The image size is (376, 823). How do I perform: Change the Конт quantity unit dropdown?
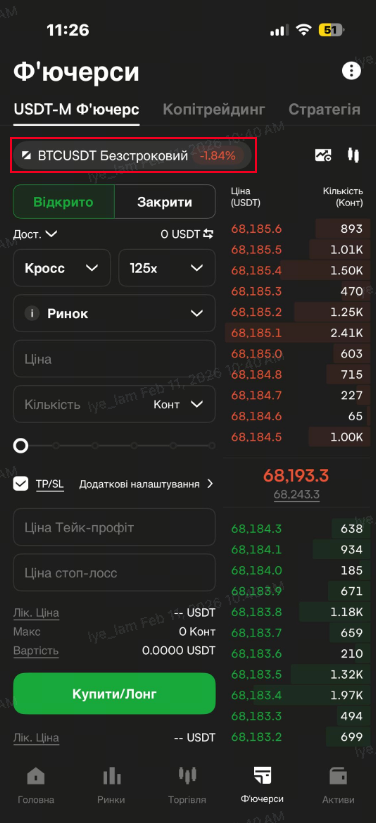[x=178, y=404]
